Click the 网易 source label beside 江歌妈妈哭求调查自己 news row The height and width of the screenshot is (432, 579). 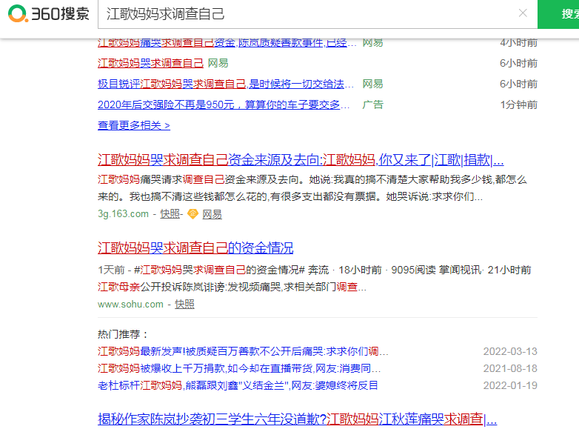(218, 63)
